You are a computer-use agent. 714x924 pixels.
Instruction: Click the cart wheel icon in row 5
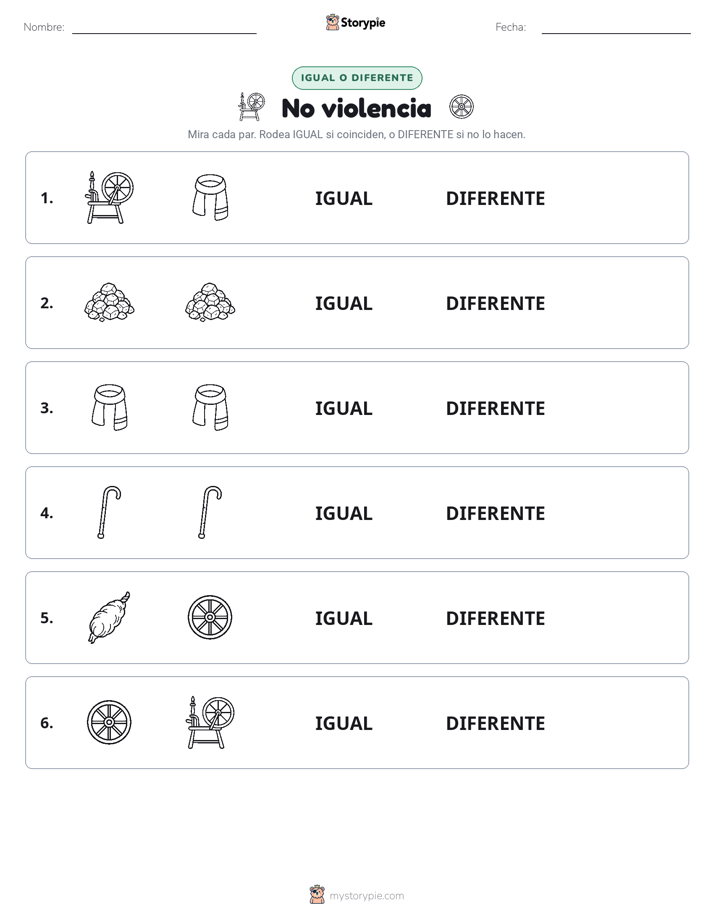pos(210,618)
